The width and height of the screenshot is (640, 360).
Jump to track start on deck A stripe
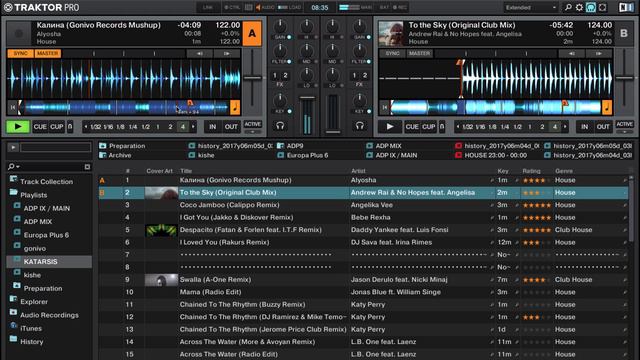[13, 107]
